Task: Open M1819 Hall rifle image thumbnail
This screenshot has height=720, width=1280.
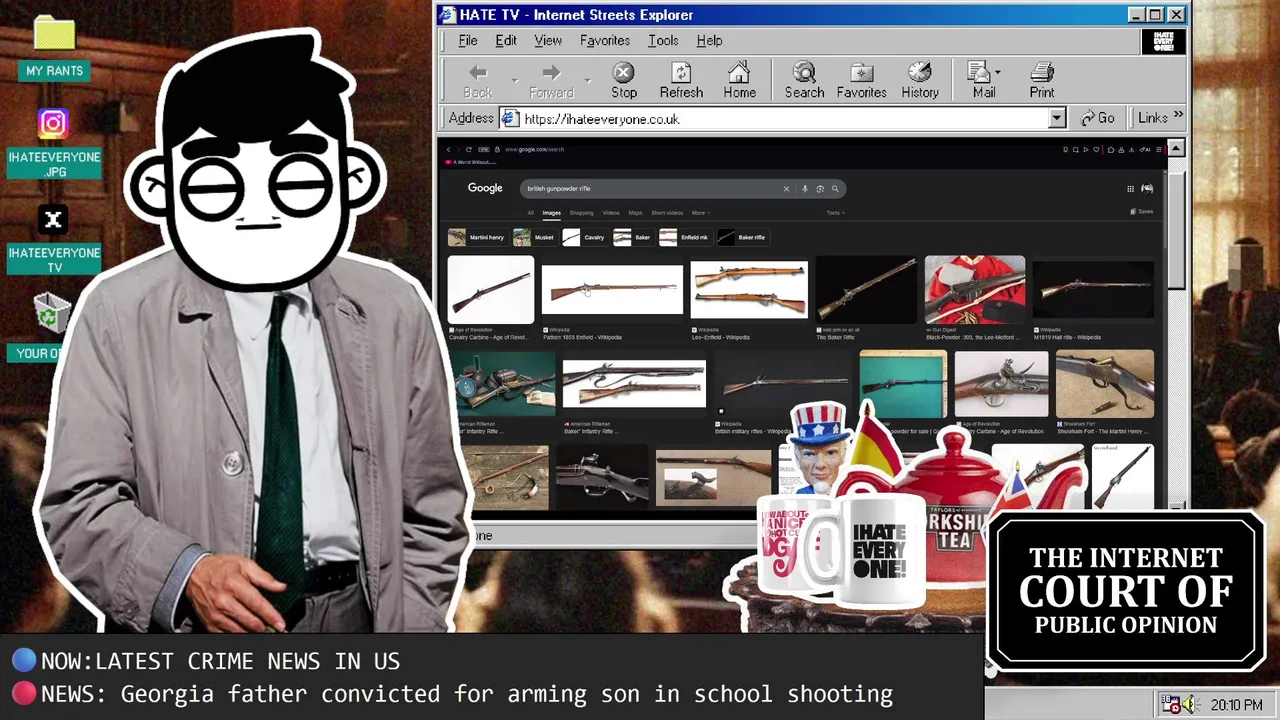Action: pos(1093,289)
